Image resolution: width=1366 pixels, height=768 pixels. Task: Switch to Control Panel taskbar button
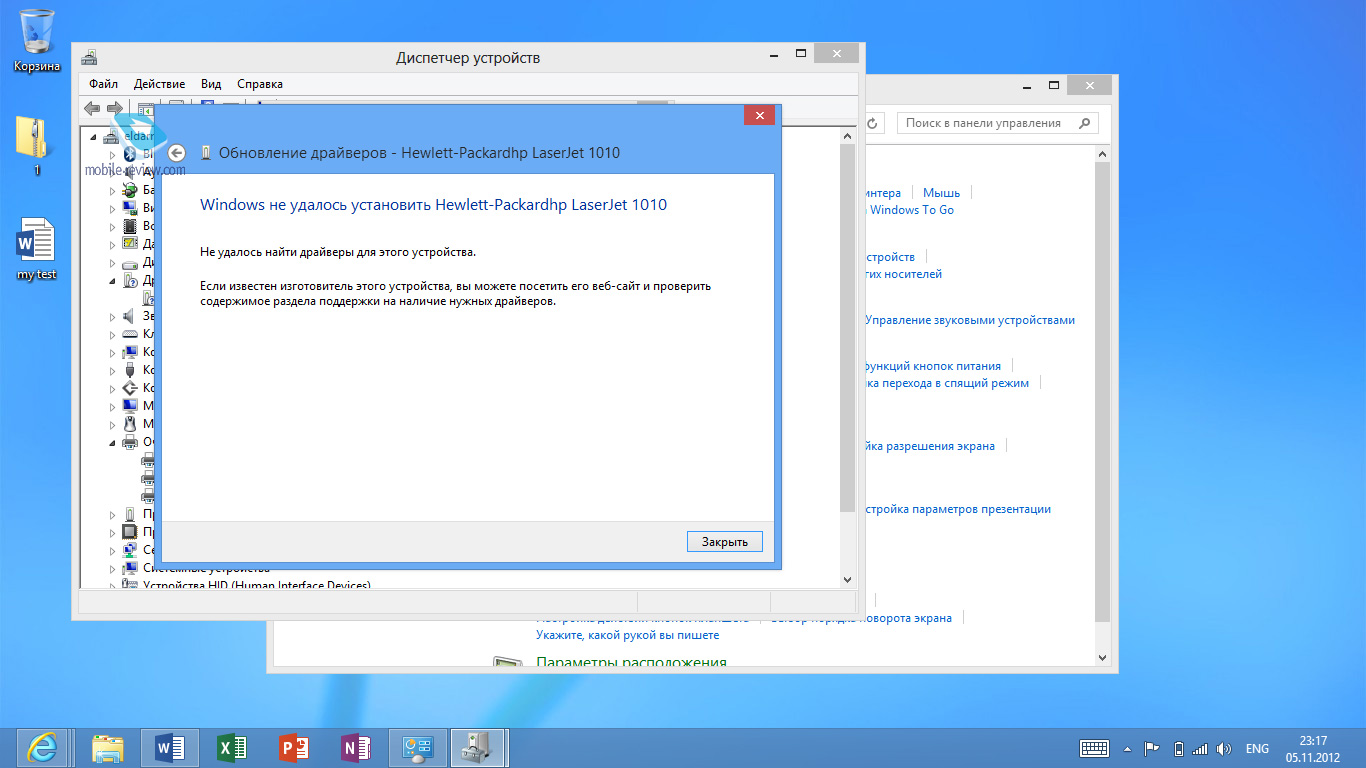click(417, 748)
